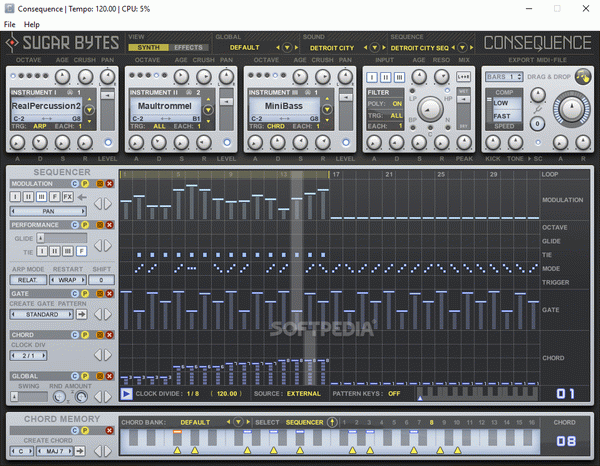
Task: Shift MODULATION sequence left arrow
Action: tap(98, 204)
